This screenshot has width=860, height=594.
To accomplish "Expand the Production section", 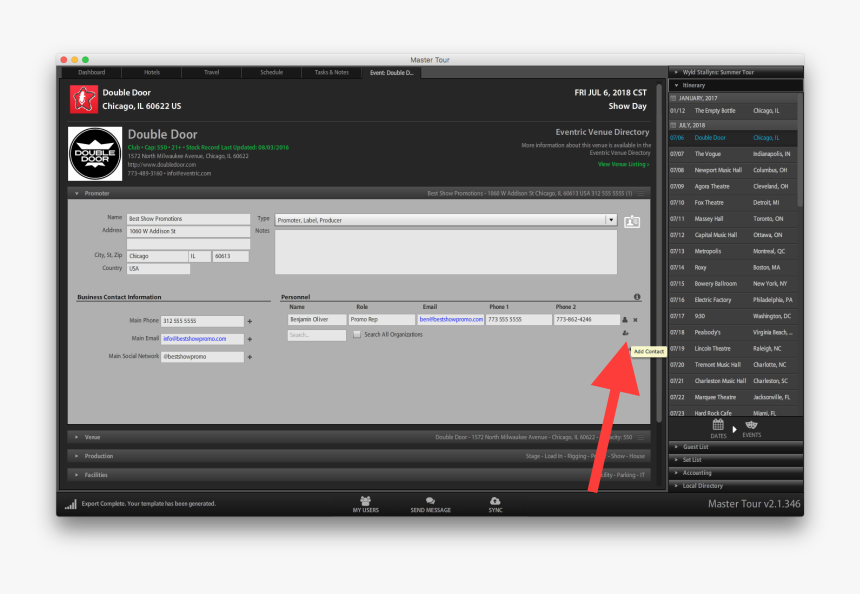I will tap(75, 456).
